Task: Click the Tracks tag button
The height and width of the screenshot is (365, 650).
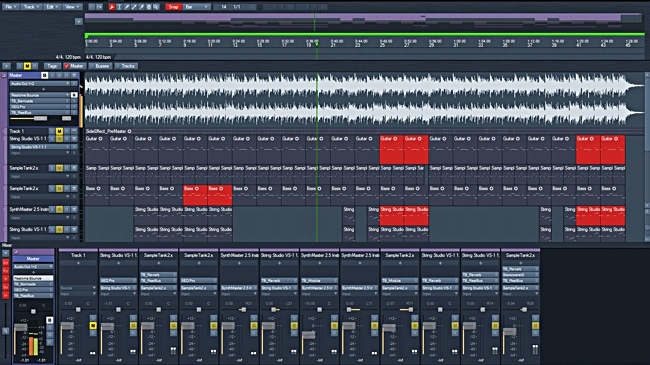Action: (126, 66)
